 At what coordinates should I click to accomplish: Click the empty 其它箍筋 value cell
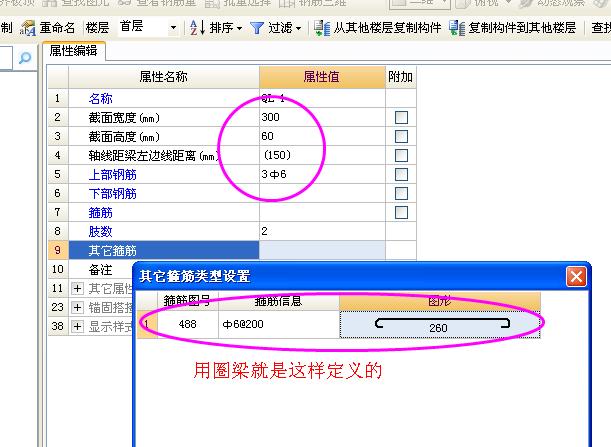click(x=322, y=250)
